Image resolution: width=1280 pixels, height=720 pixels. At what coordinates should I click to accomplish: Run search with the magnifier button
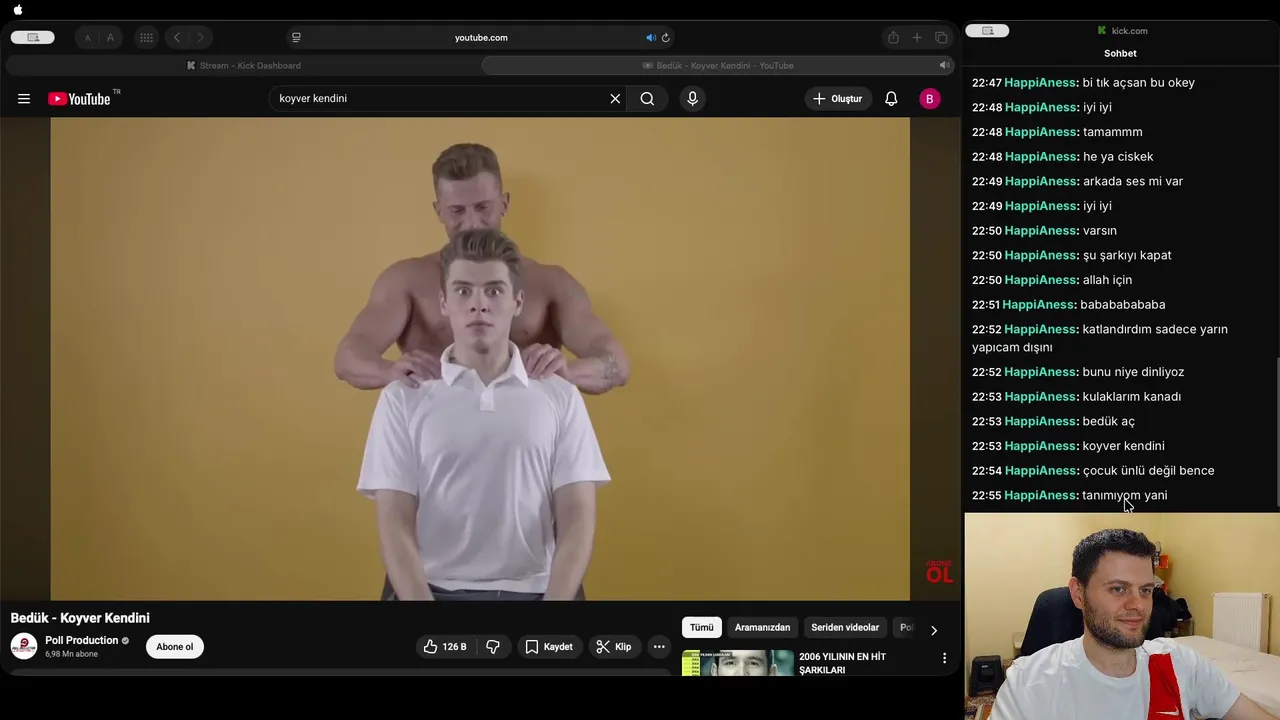point(647,99)
